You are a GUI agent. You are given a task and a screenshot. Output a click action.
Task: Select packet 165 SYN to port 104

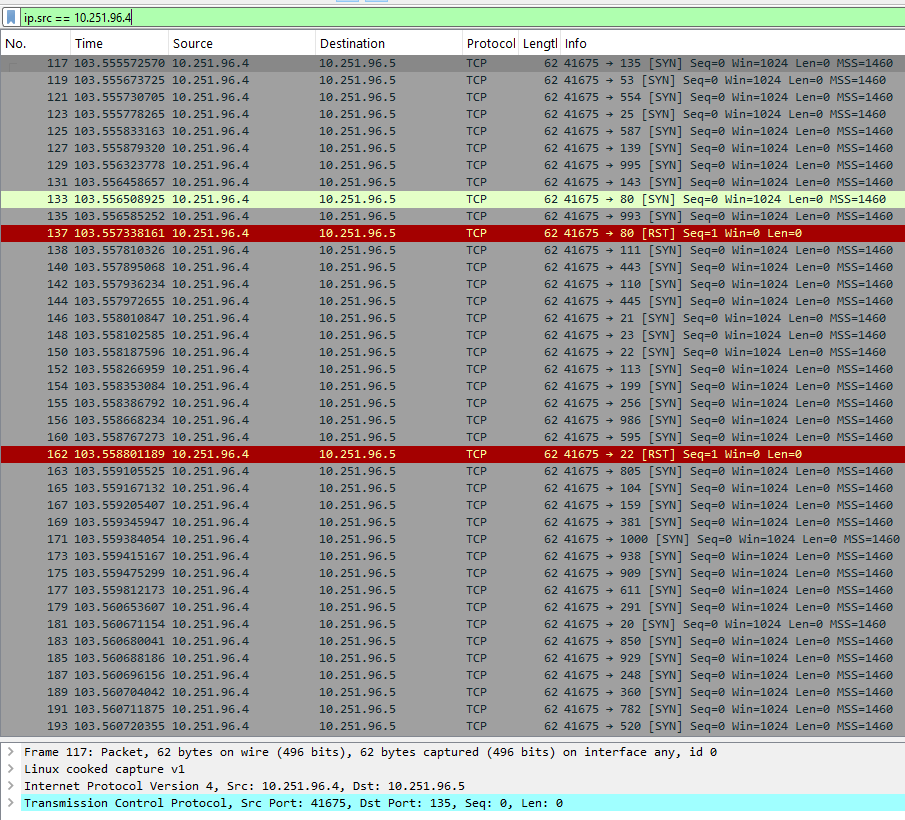[x=452, y=488]
